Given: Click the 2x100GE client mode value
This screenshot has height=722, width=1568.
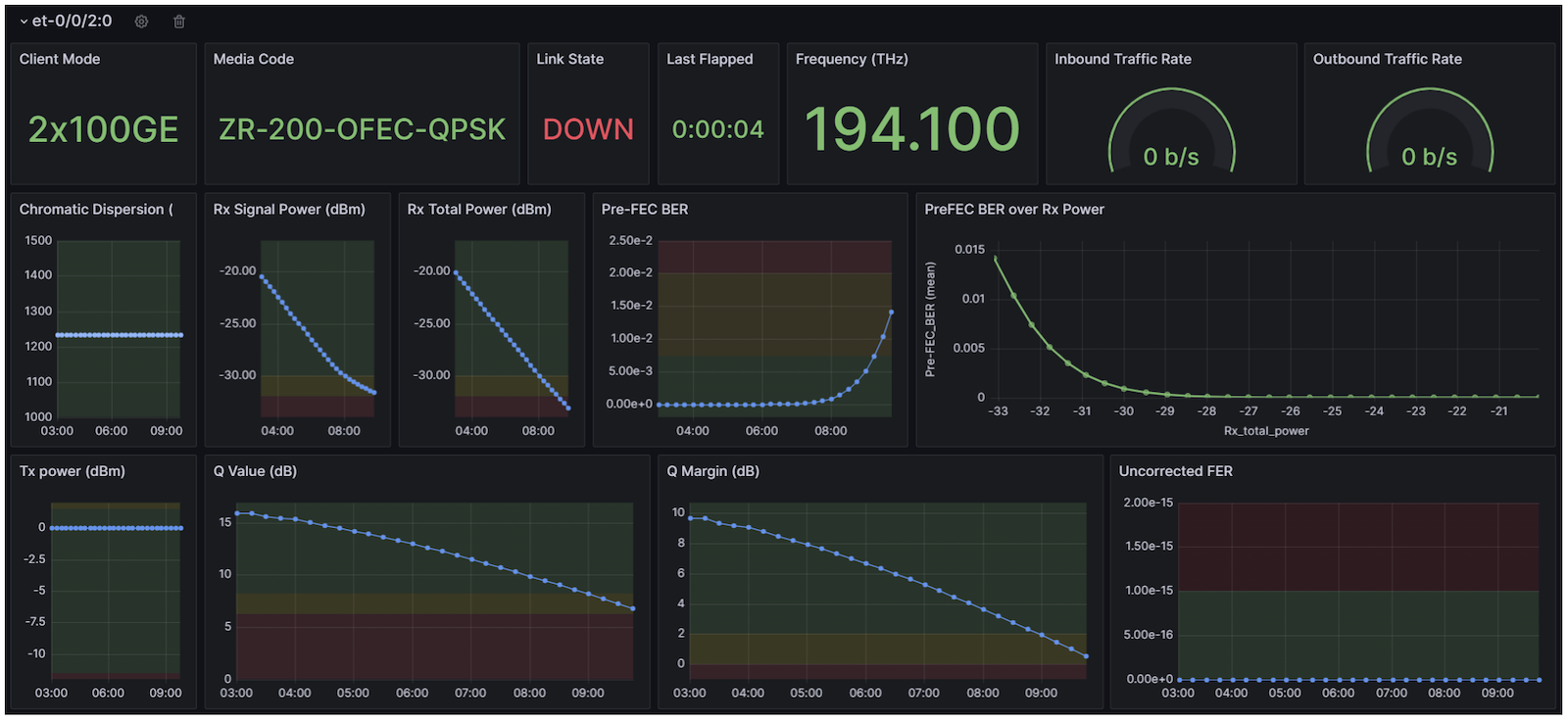Looking at the screenshot, I should pos(103,129).
